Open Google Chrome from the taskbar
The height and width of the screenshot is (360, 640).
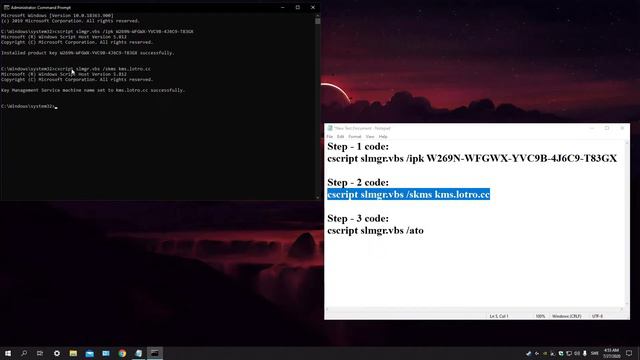click(x=122, y=353)
